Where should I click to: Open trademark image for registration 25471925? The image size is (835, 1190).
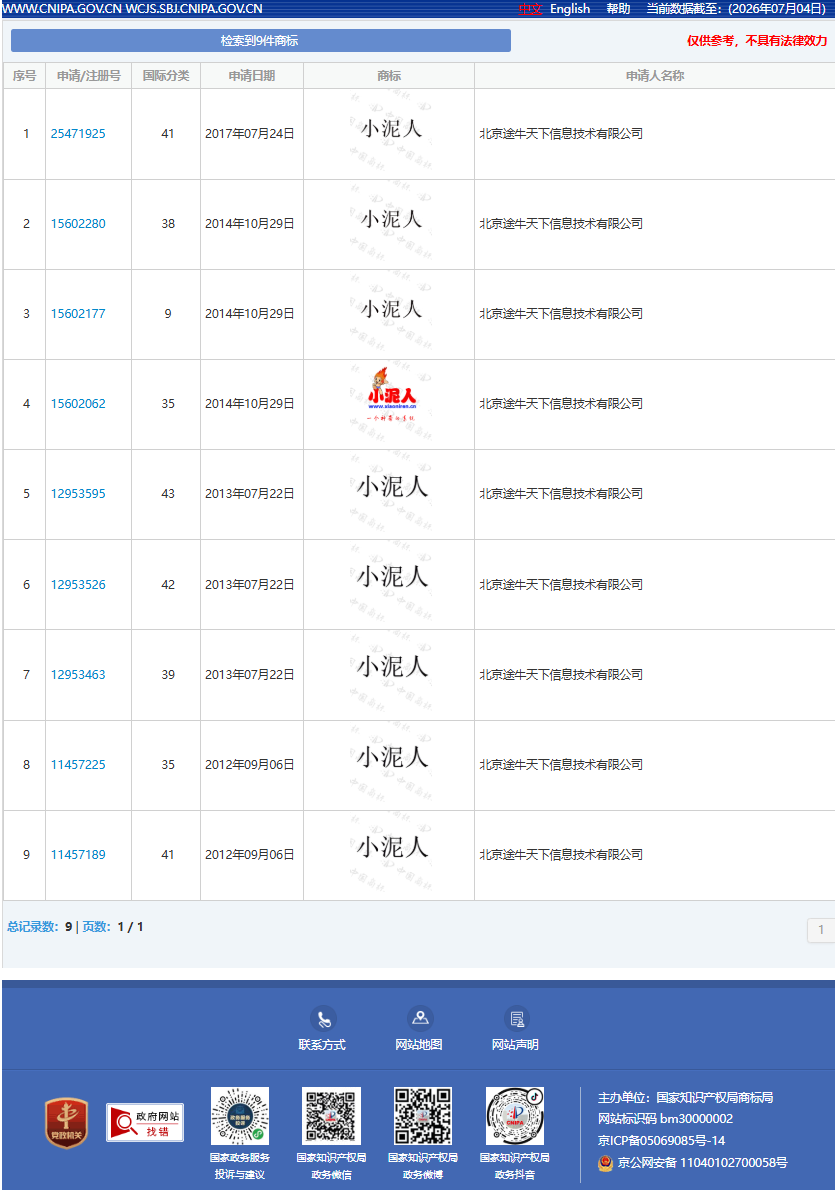click(x=390, y=133)
